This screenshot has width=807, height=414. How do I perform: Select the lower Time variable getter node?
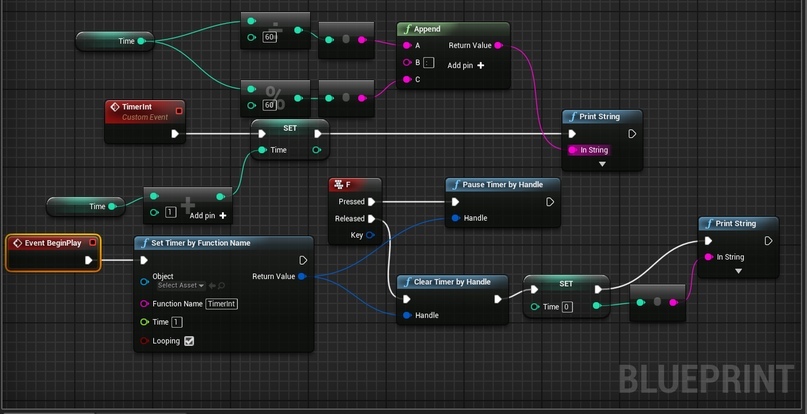pos(85,206)
